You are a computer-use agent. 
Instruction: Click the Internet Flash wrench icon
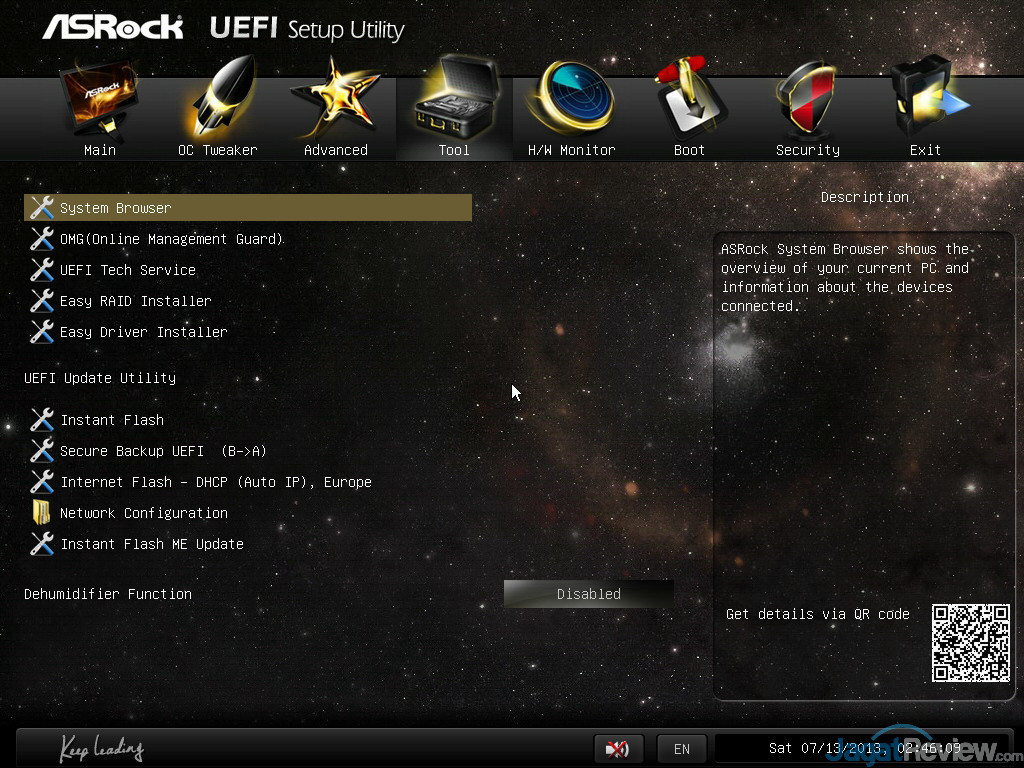[x=42, y=482]
